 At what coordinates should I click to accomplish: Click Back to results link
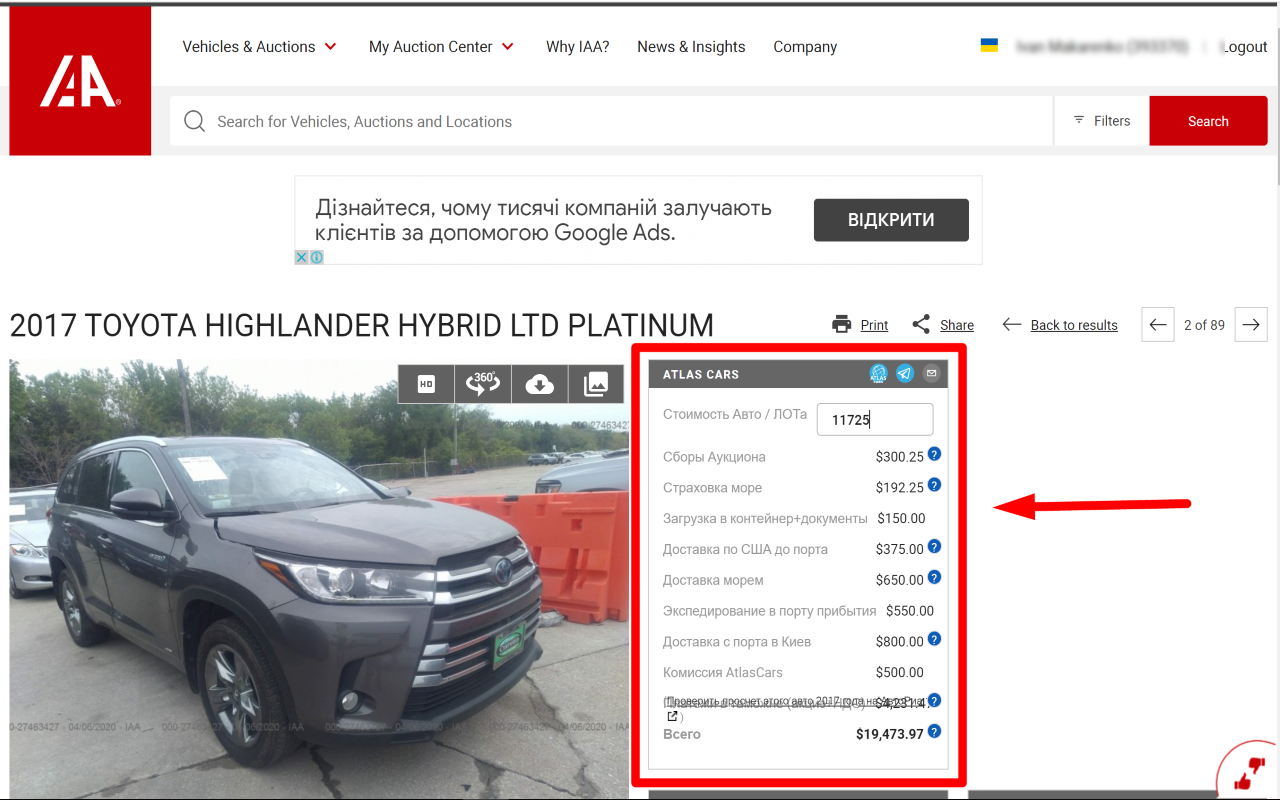pyautogui.click(x=1074, y=325)
